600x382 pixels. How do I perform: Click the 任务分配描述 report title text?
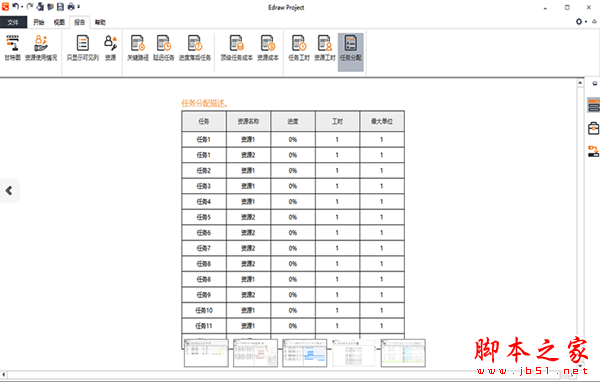click(x=205, y=103)
